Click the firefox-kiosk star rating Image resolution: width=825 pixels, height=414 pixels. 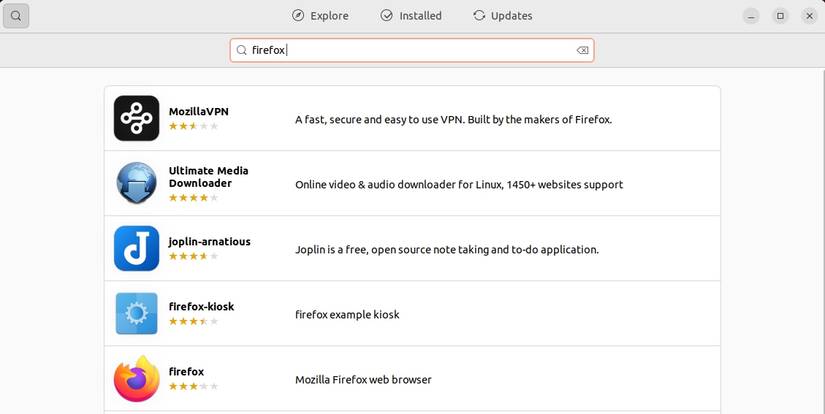(x=193, y=321)
